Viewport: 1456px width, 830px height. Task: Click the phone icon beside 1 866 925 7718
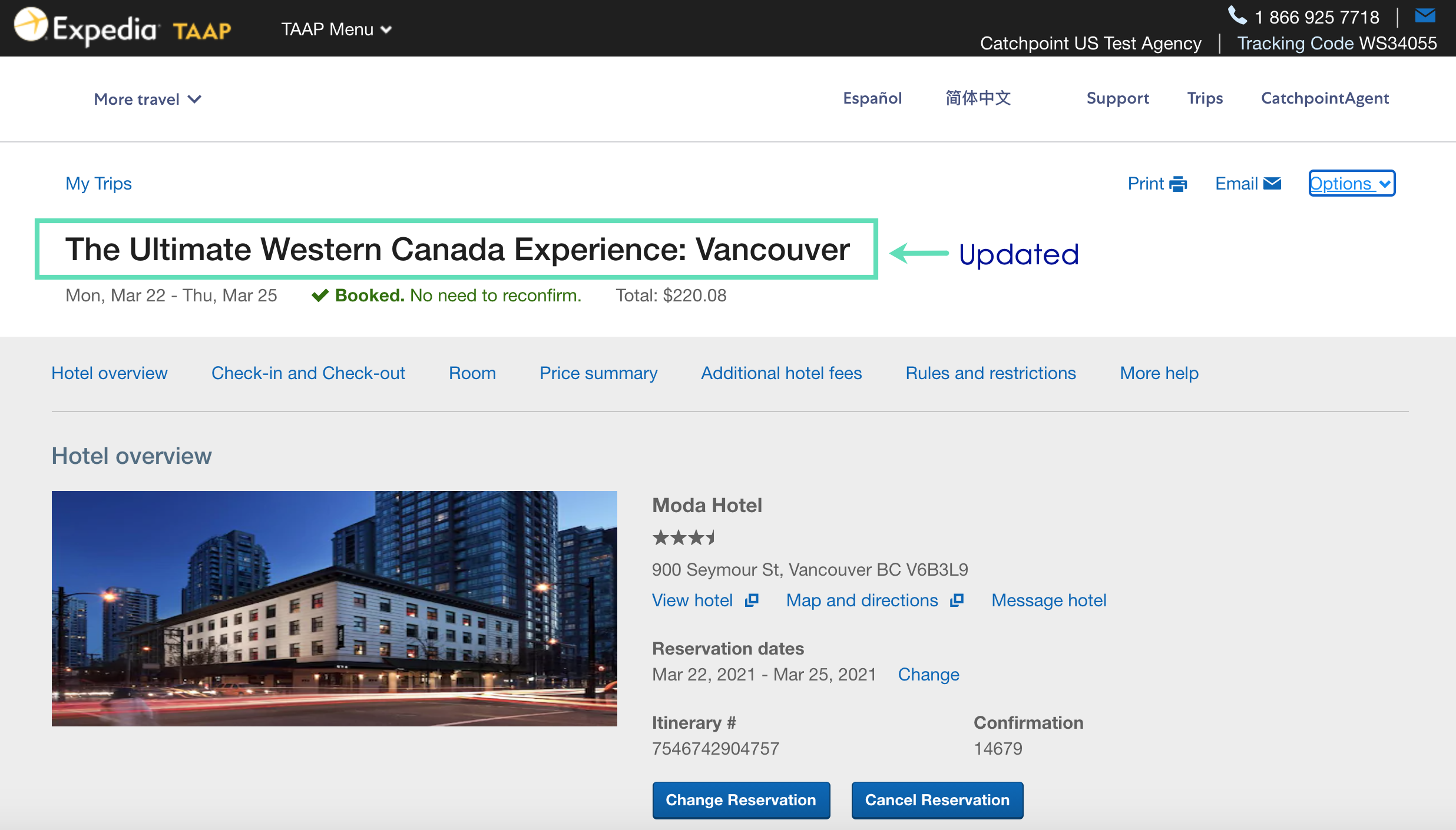point(1237,16)
